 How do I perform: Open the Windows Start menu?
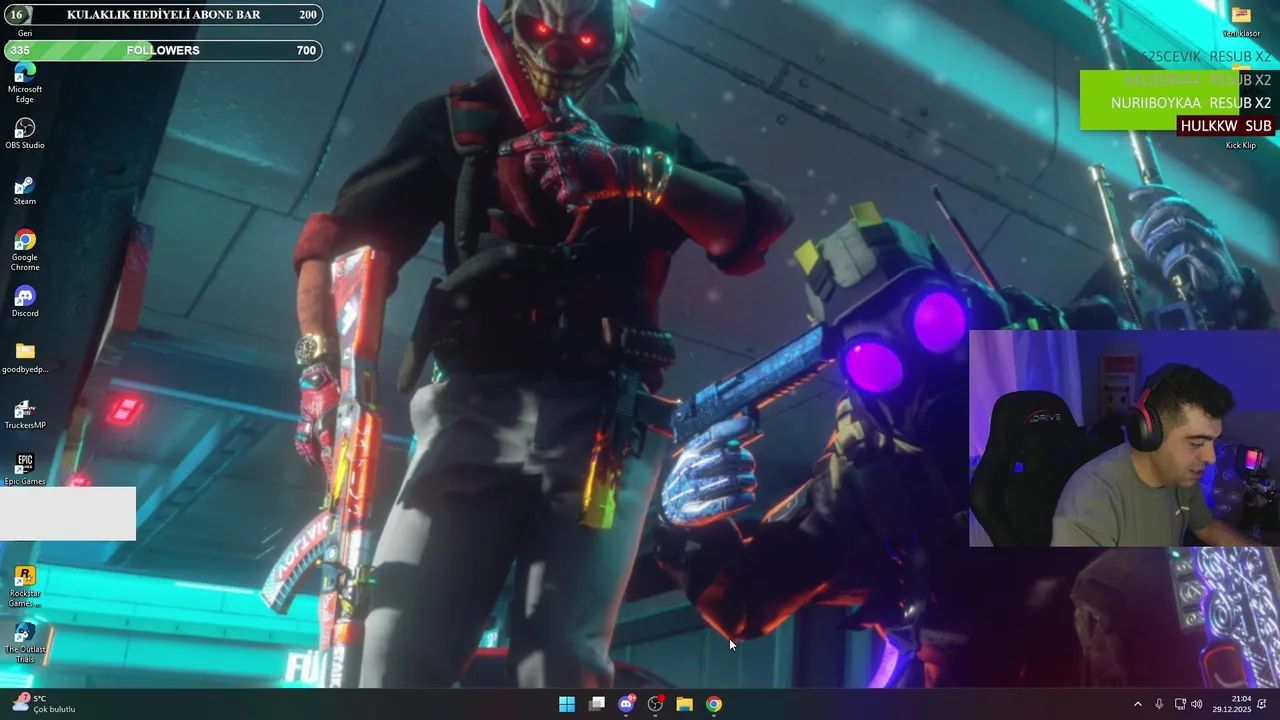567,704
